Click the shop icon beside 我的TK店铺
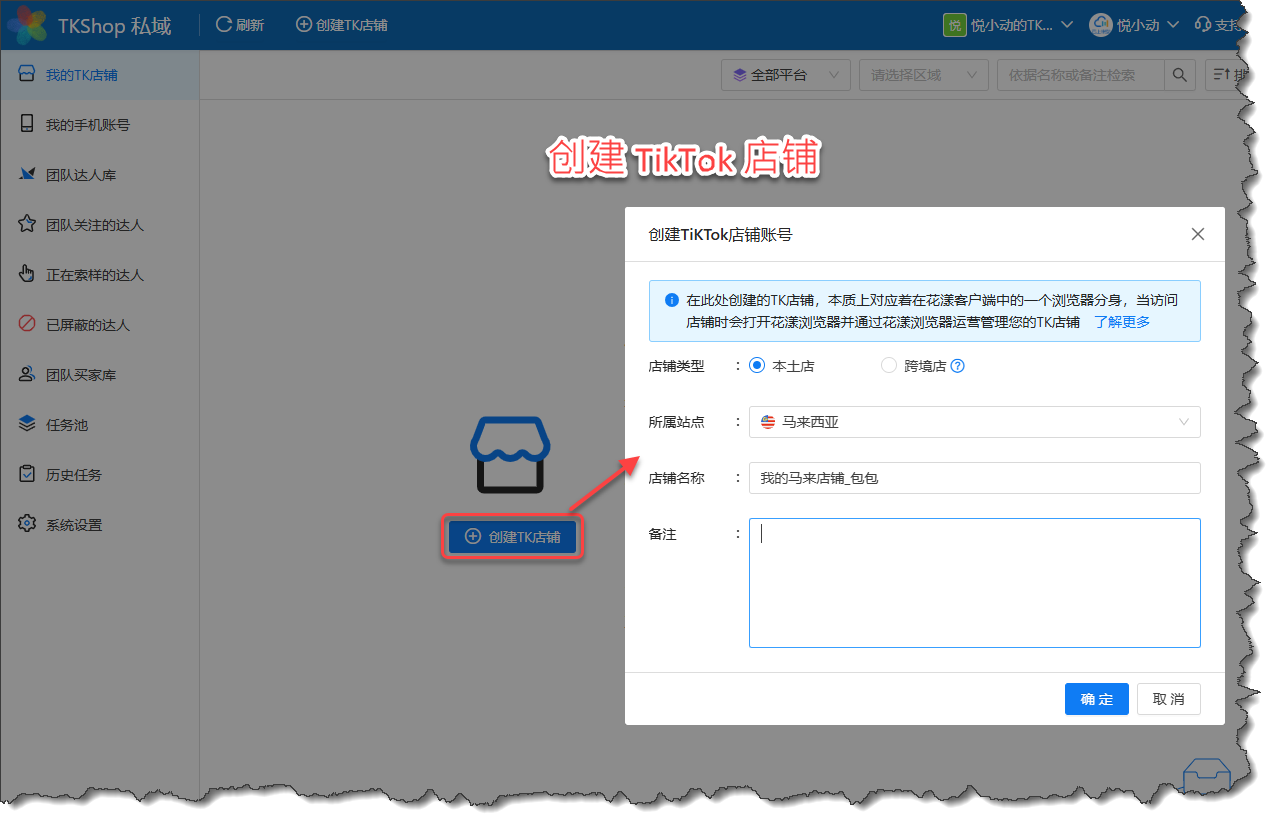Viewport: 1281px width, 828px height. coord(27,74)
